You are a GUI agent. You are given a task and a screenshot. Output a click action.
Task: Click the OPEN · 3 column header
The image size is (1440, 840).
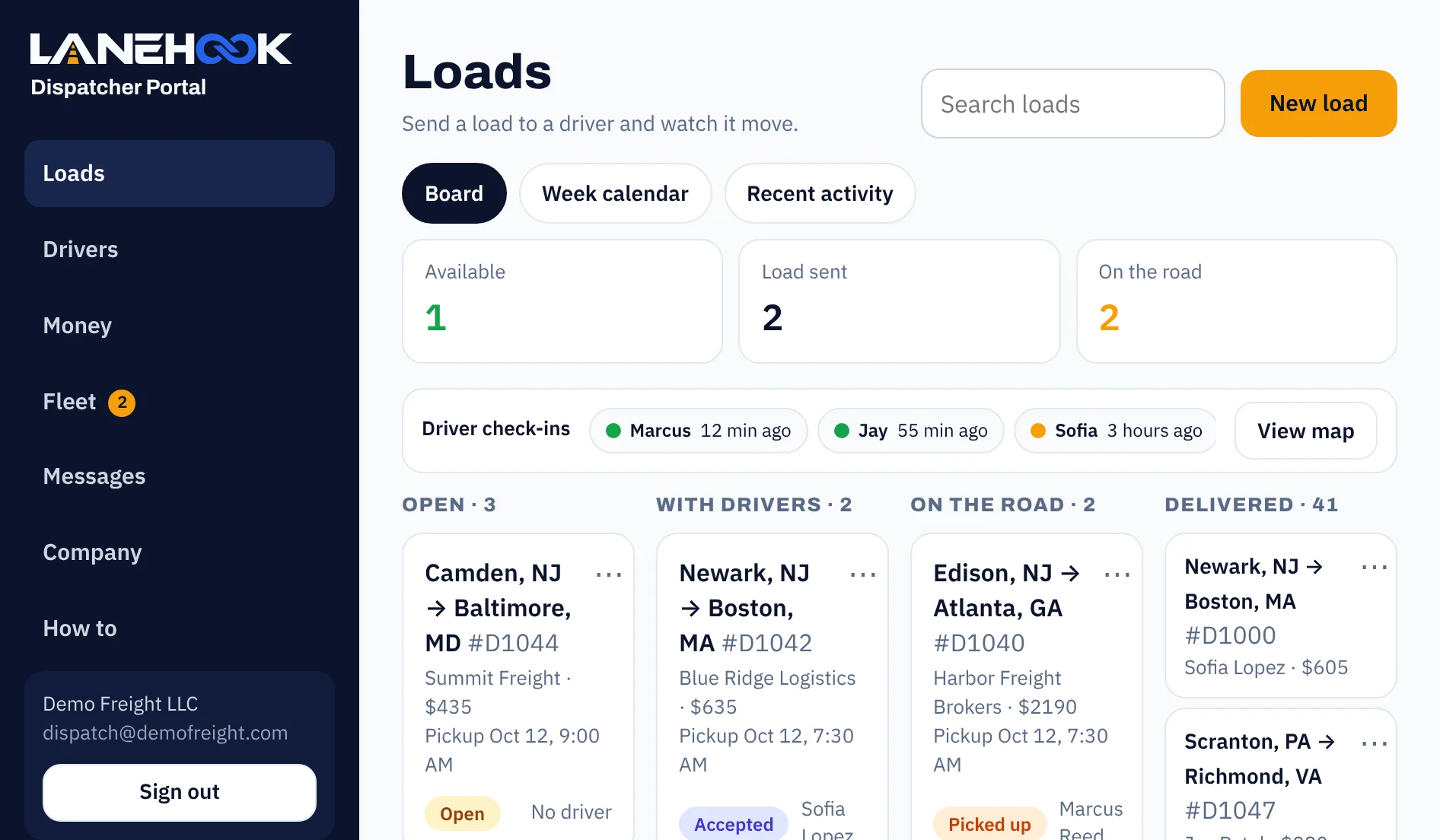tap(449, 504)
